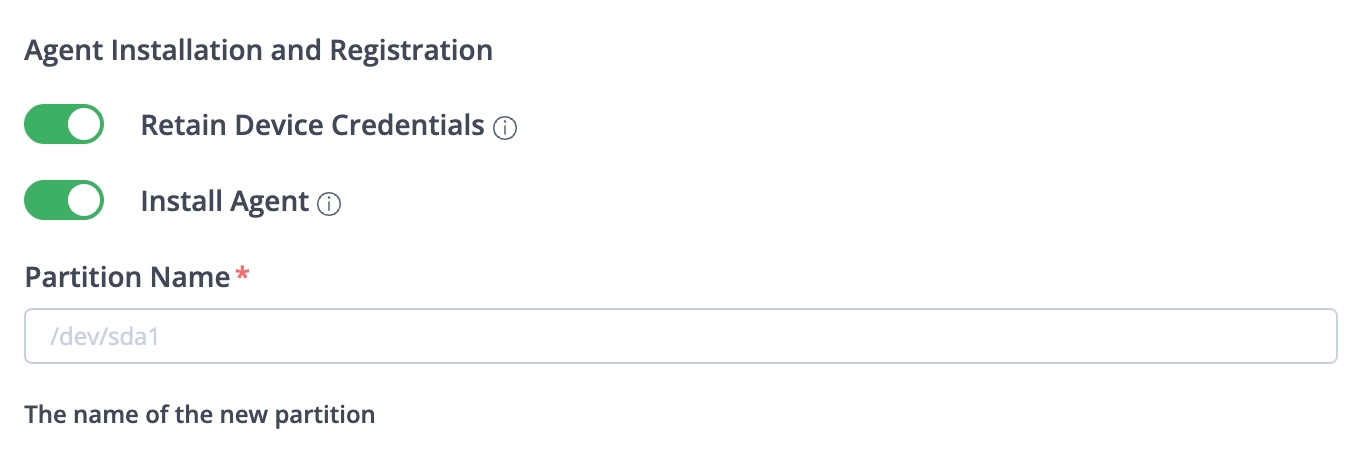The height and width of the screenshot is (460, 1362).
Task: Click the Retain Device Credentials label text
Action: point(312,126)
